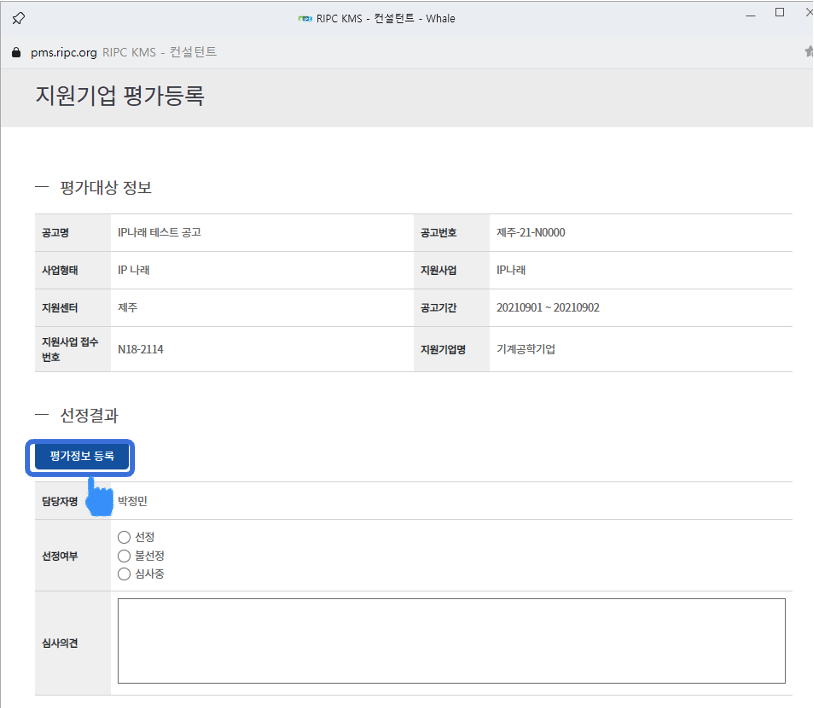The image size is (814, 708).
Task: Select the 선정 radio button
Action: pos(124,537)
